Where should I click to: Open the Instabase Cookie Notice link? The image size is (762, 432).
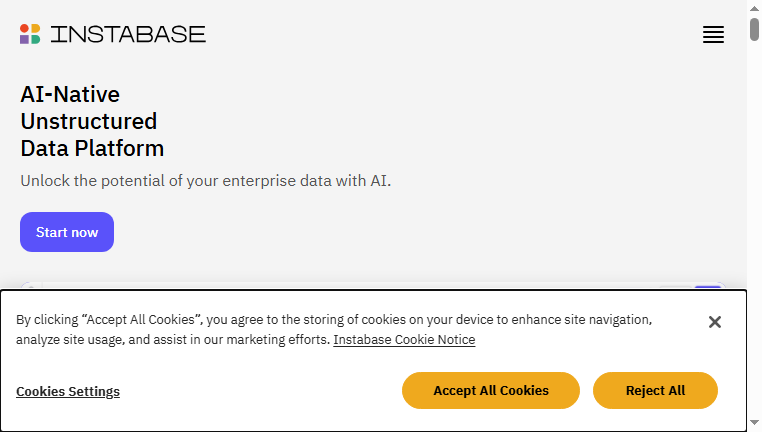[x=404, y=339]
